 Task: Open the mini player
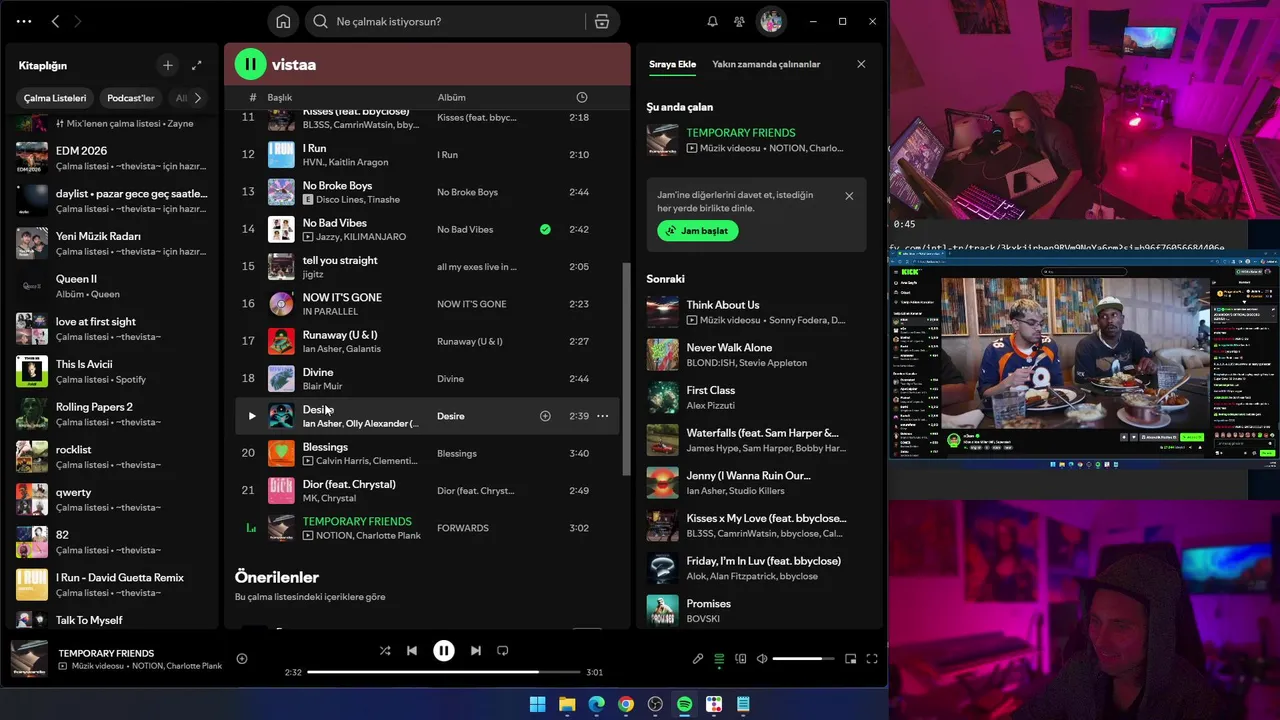point(851,659)
